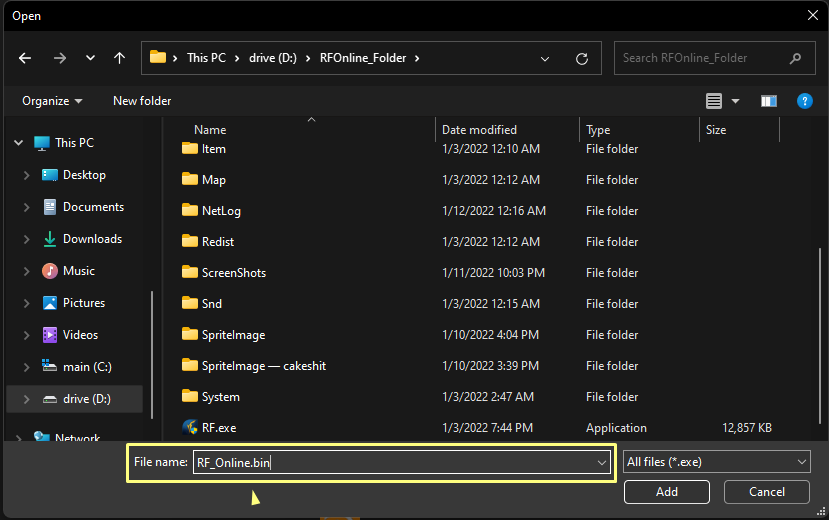Select Music in navigation pane

click(x=79, y=271)
